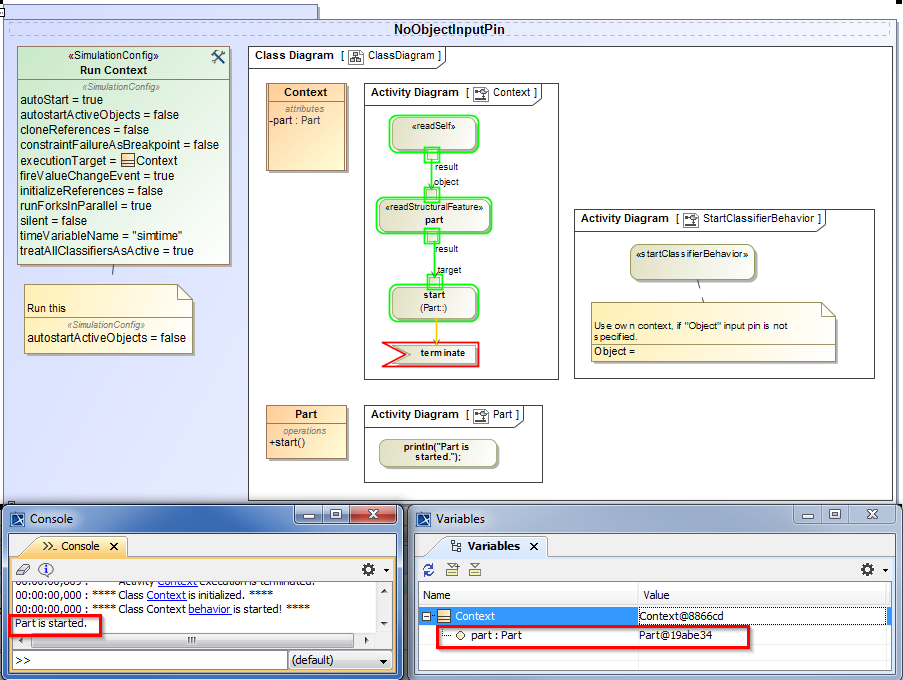Close the Variables tab
This screenshot has width=903, height=680.
[x=534, y=546]
